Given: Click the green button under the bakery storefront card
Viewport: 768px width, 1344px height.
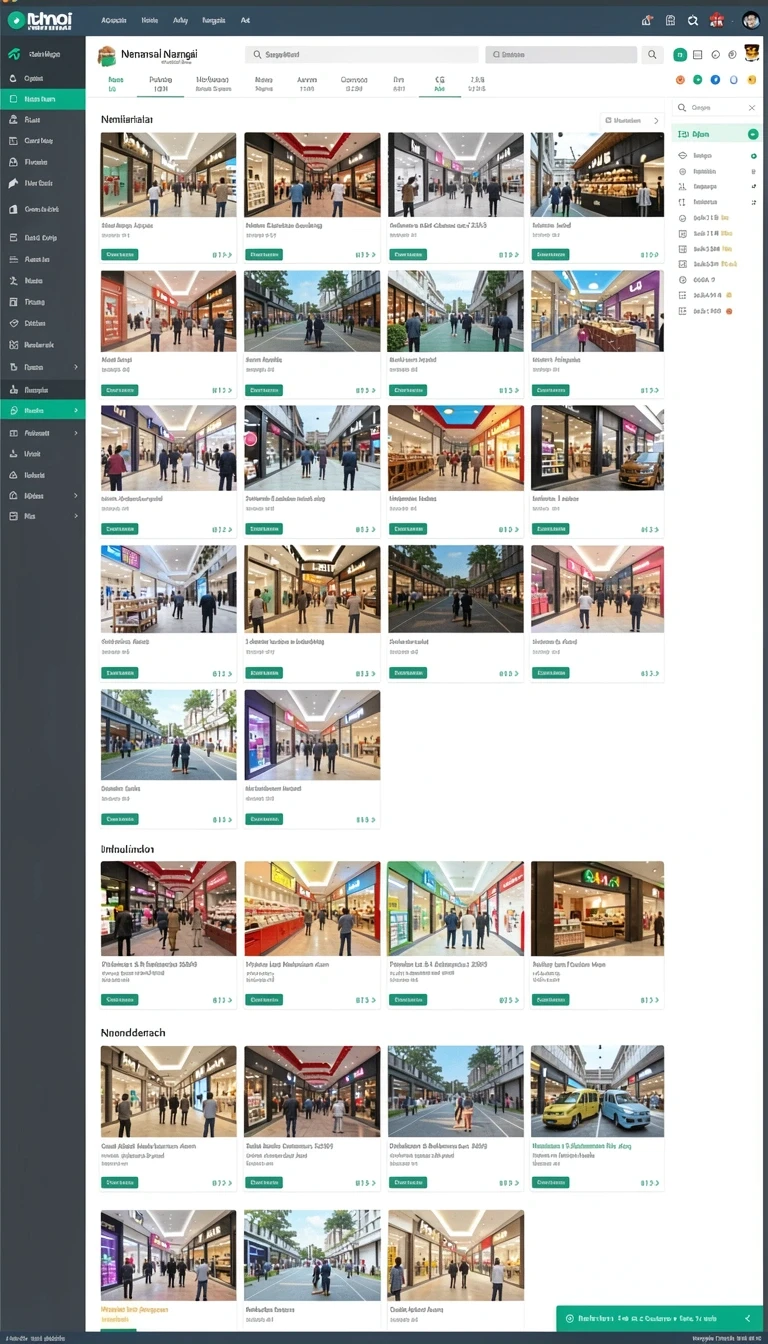Looking at the screenshot, I should pos(550,255).
